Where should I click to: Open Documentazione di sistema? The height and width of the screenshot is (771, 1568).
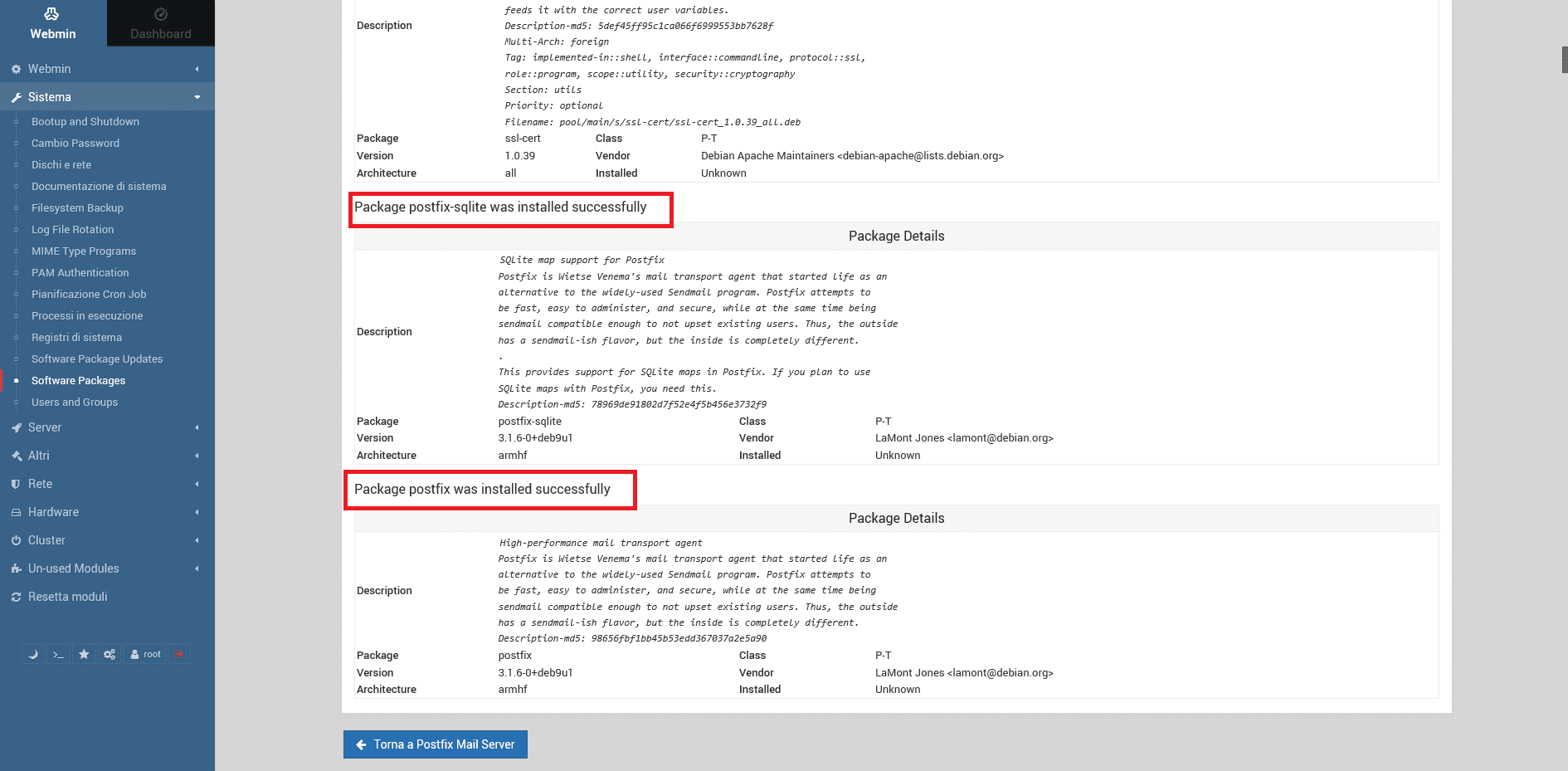99,186
